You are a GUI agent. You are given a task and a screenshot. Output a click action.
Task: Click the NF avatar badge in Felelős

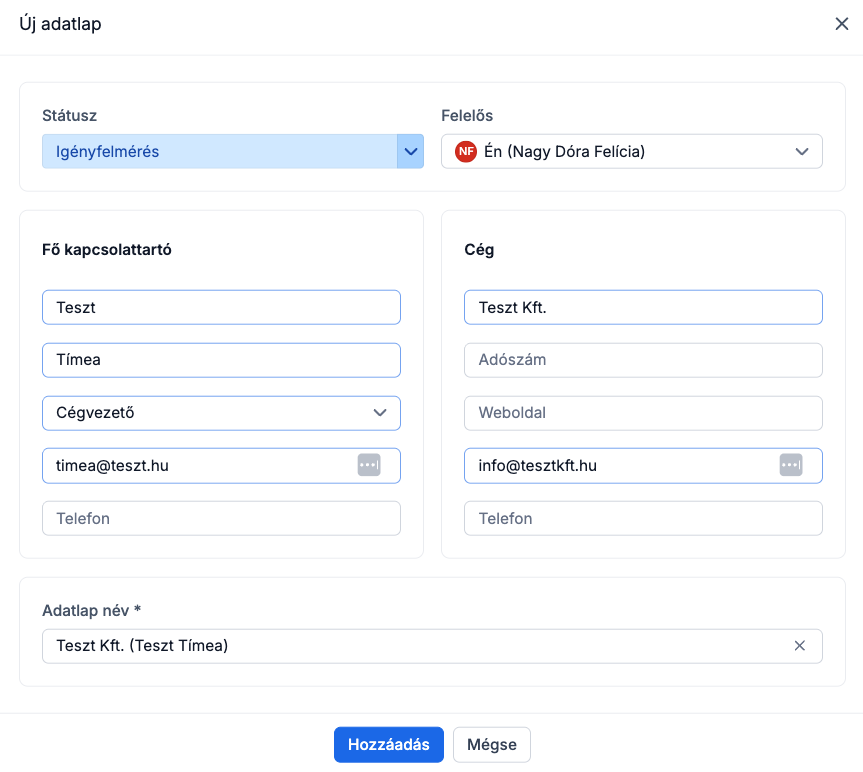[x=465, y=152]
